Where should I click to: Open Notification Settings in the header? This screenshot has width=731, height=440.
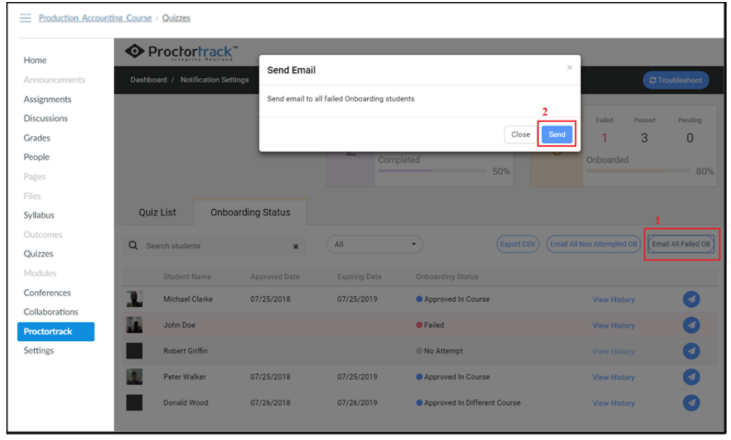point(214,80)
